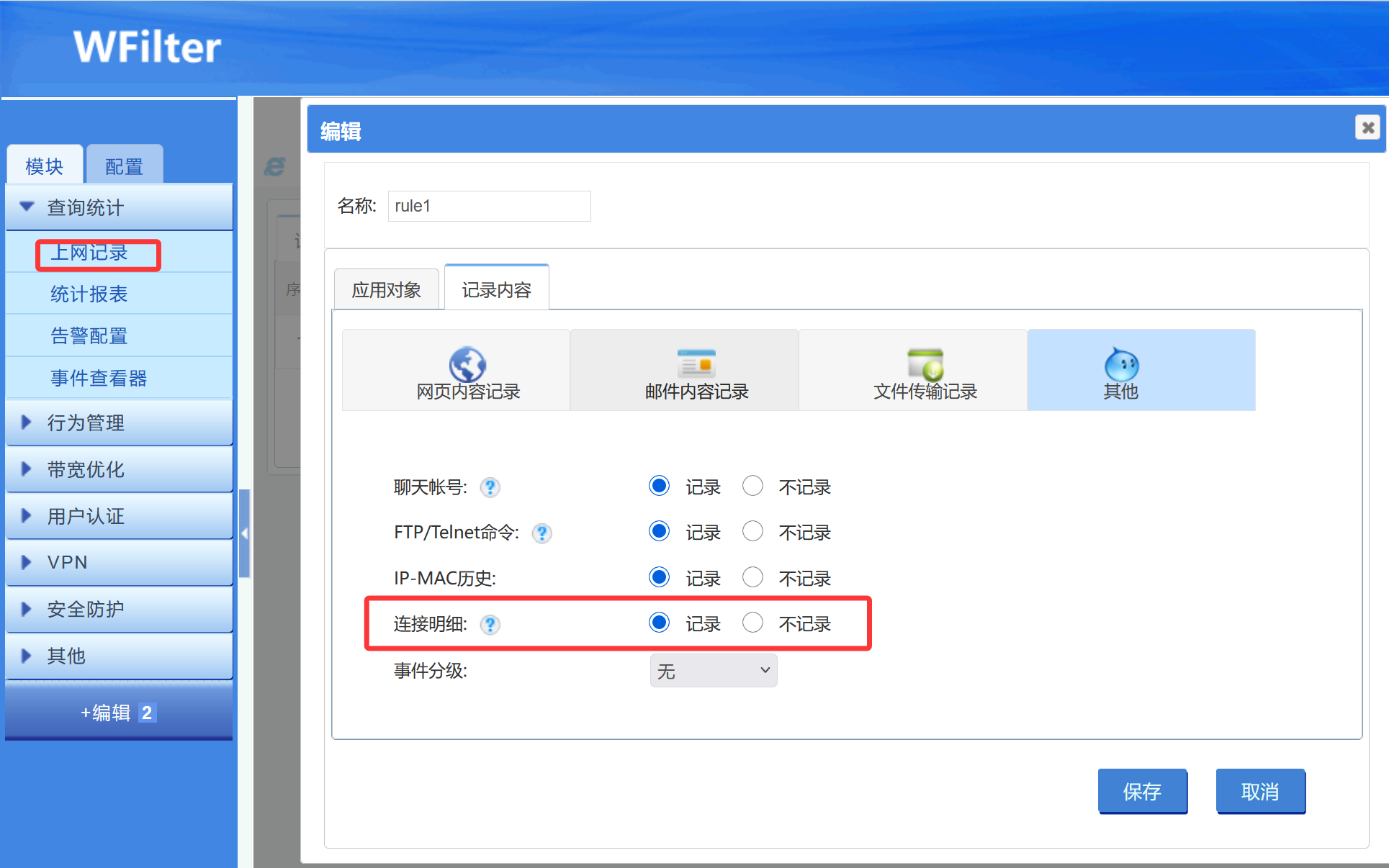This screenshot has height=868, width=1389.
Task: Click the +编辑 bar at sidebar bottom
Action: (119, 712)
